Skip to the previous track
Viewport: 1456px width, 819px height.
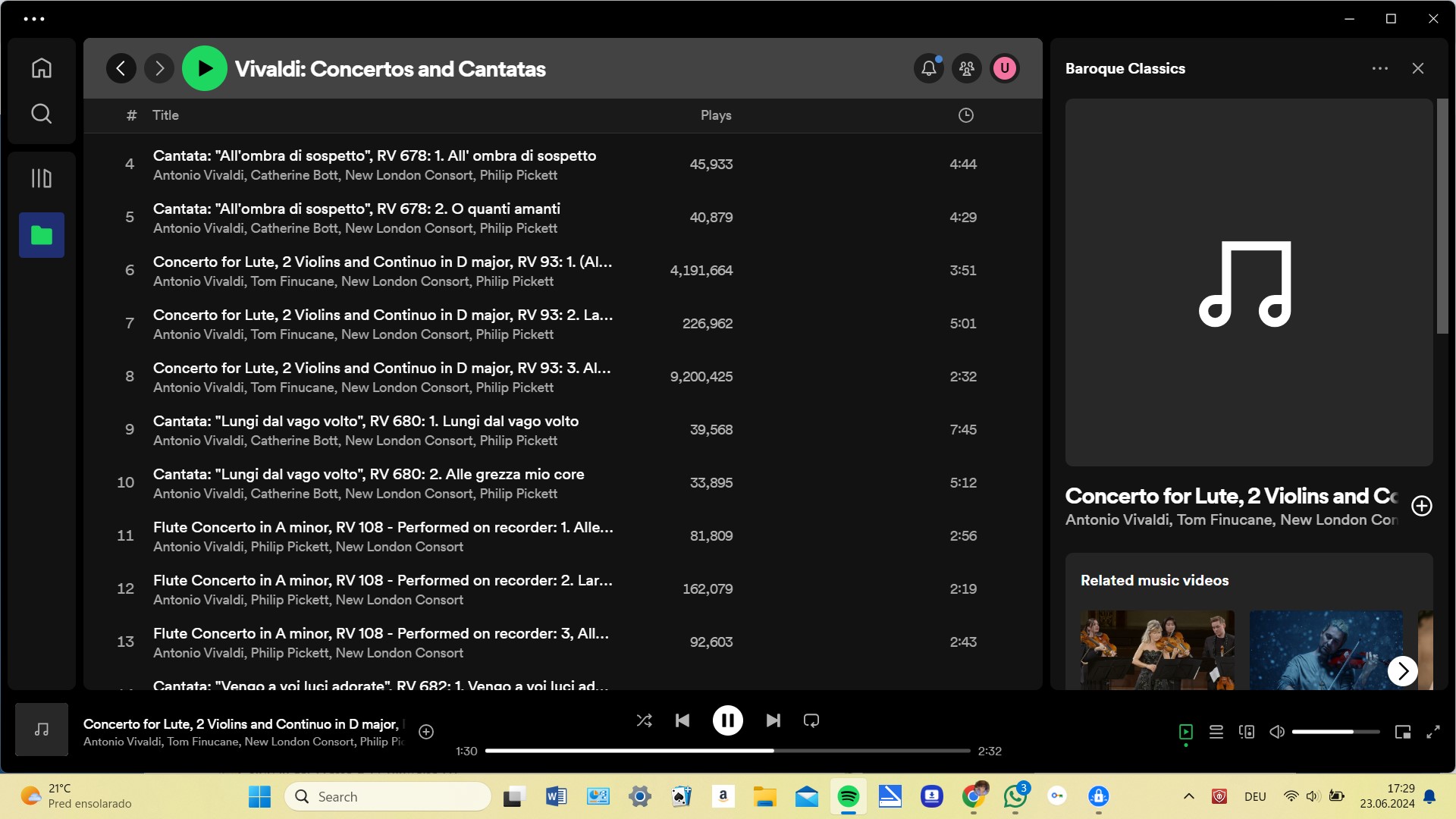click(x=682, y=720)
